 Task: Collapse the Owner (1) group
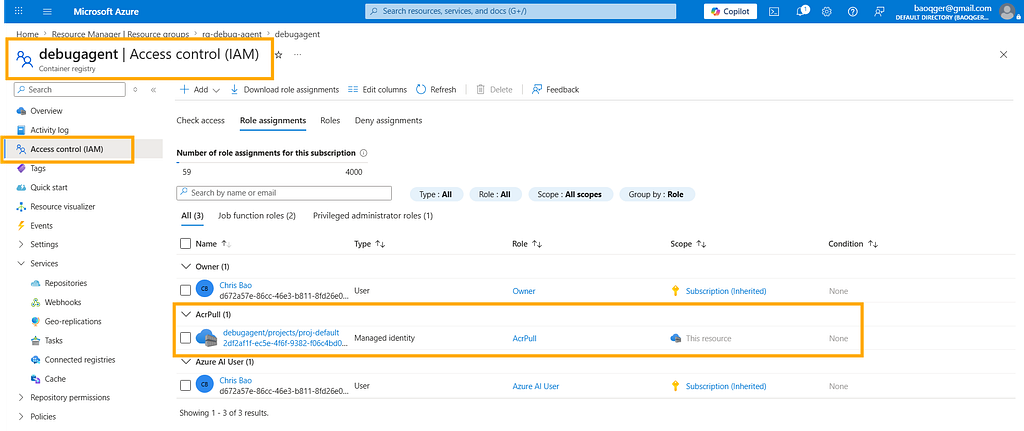pos(185,266)
